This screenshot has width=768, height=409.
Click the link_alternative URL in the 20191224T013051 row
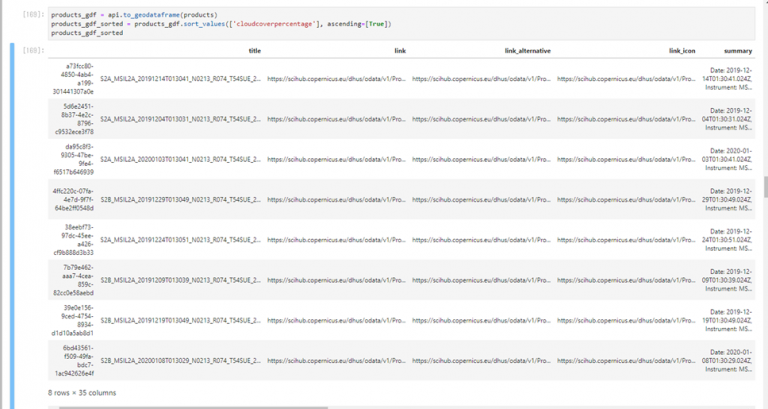(x=481, y=240)
